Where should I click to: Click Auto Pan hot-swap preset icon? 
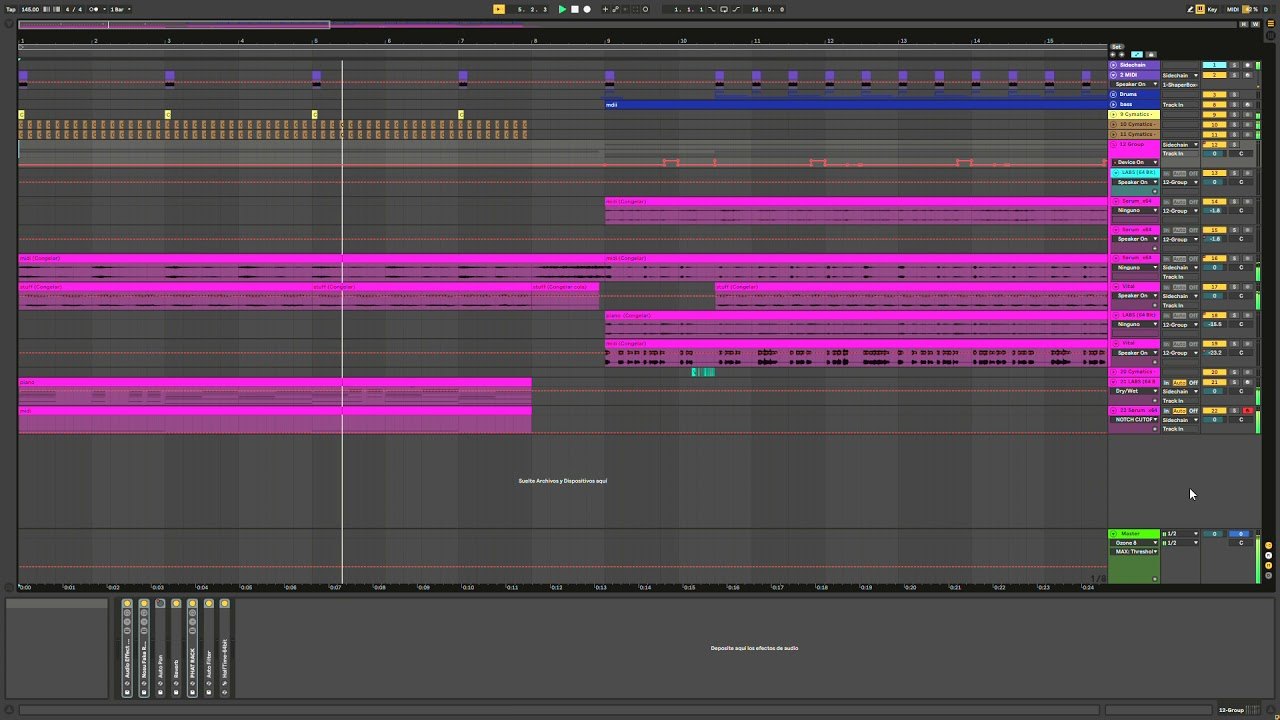point(160,682)
